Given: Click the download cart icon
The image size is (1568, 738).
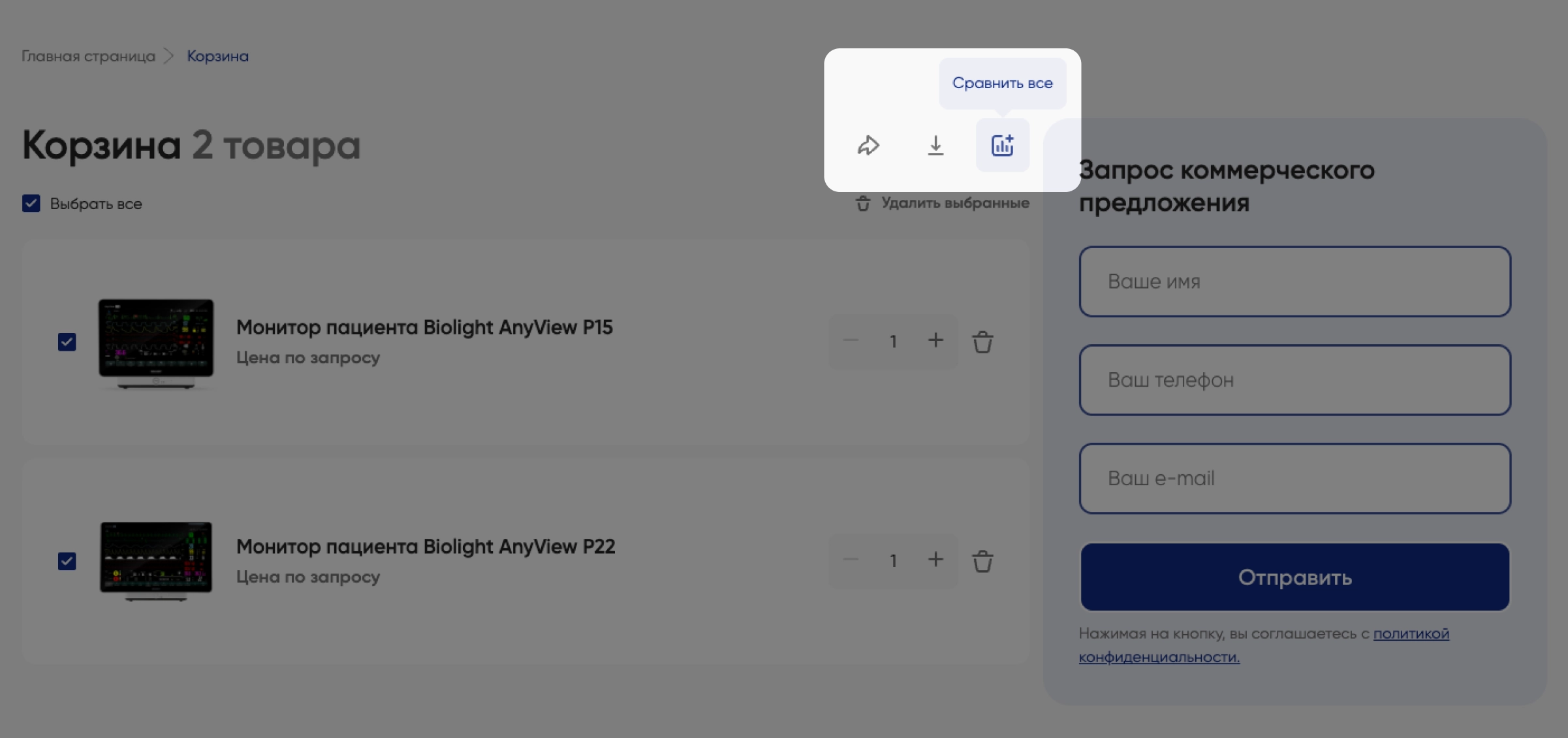Looking at the screenshot, I should pos(935,145).
